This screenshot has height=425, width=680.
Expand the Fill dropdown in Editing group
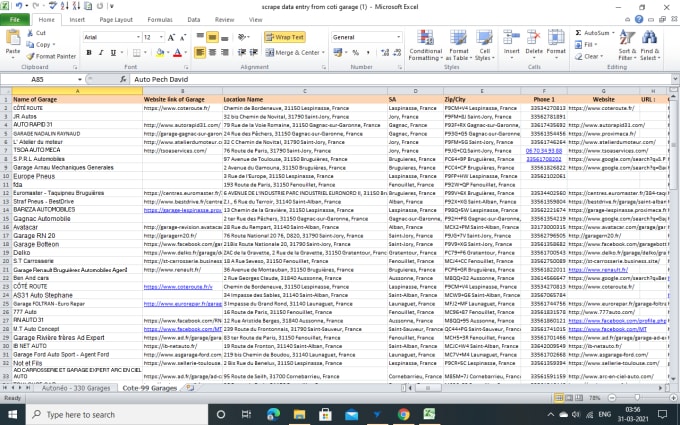(x=595, y=45)
